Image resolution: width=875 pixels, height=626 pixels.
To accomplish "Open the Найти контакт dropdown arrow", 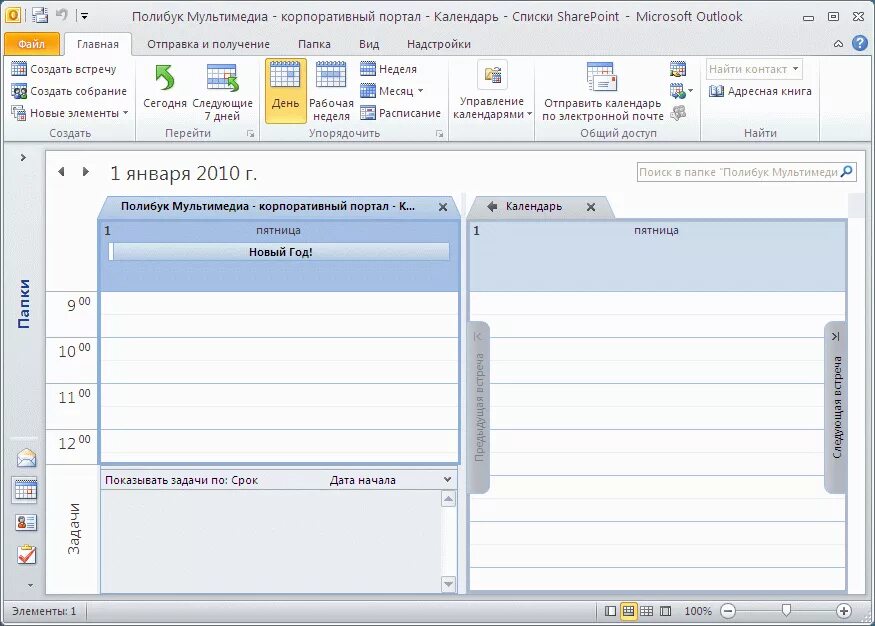I will pos(796,69).
